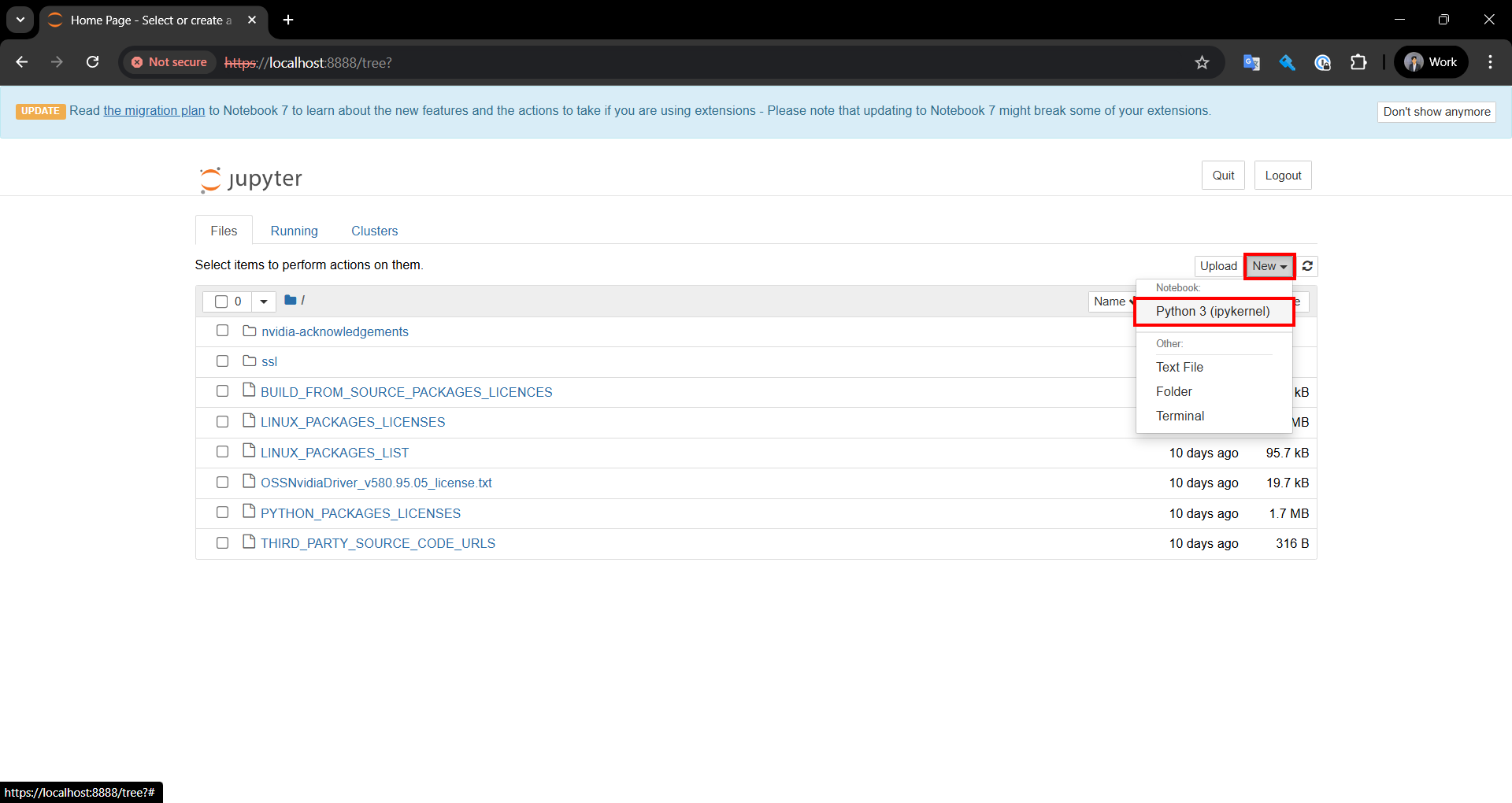Switch to the Files tab

pyautogui.click(x=224, y=231)
